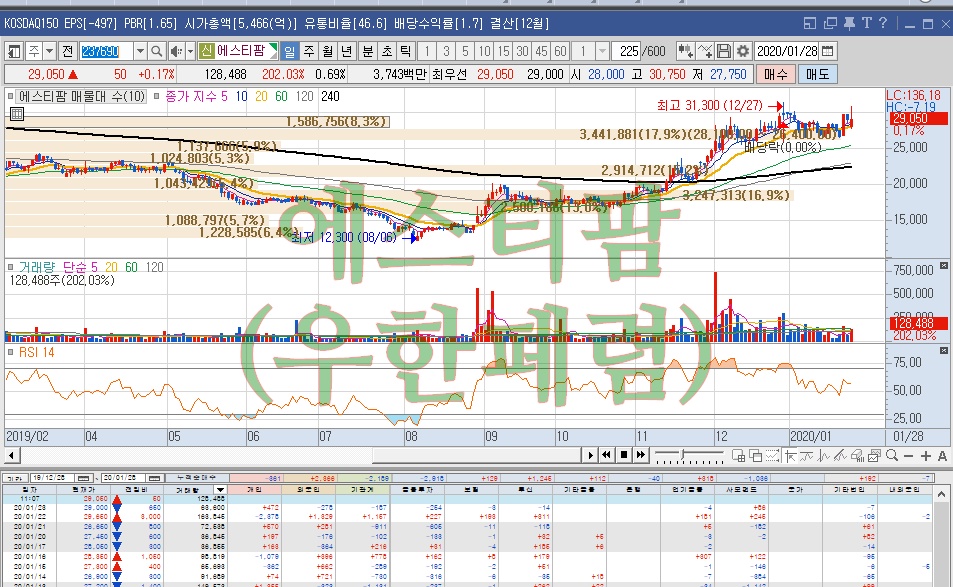The width and height of the screenshot is (953, 587).
Task: Open the stock code history dropdown
Action: click(x=140, y=51)
